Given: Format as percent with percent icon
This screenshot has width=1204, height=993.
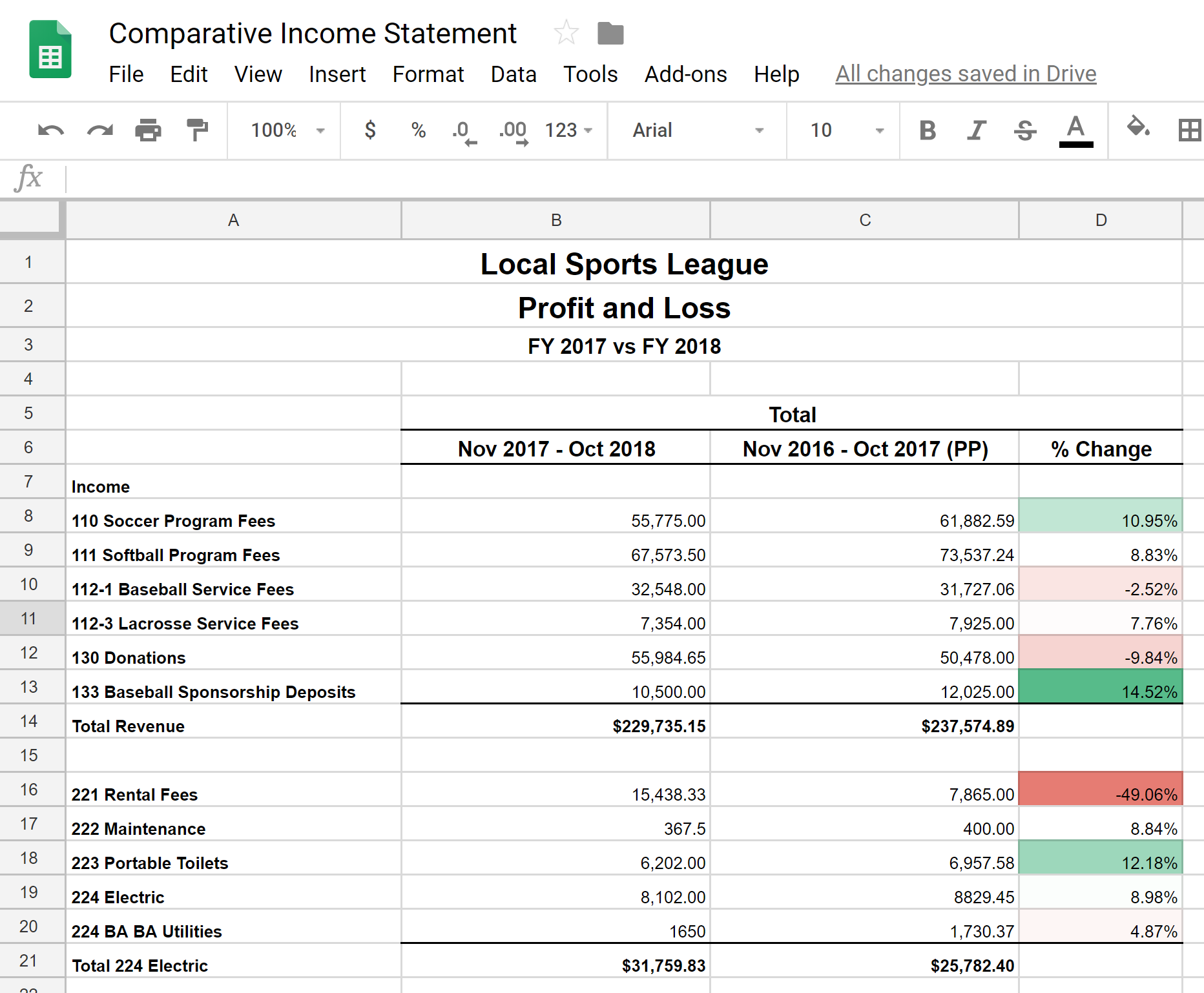Looking at the screenshot, I should (419, 130).
